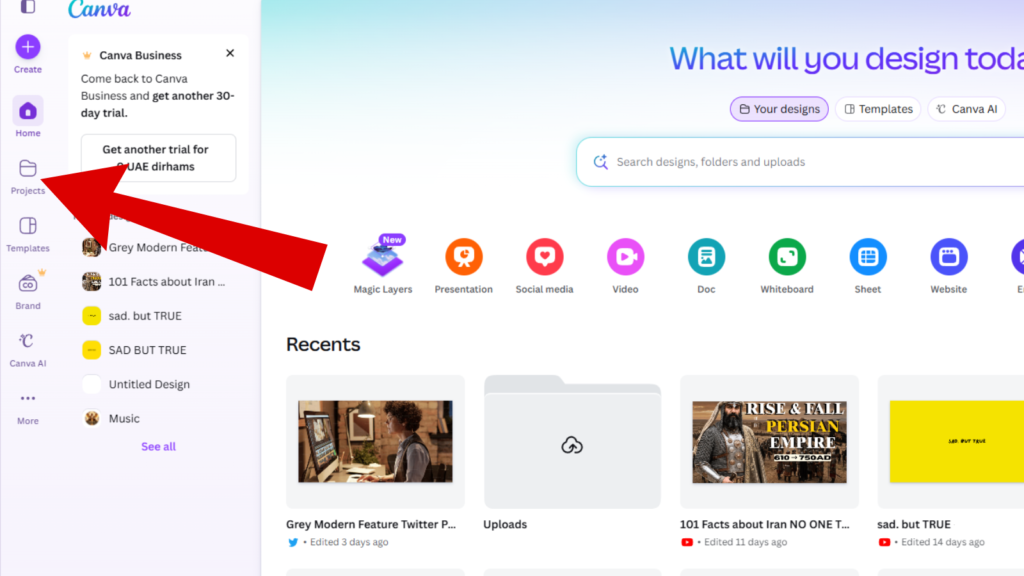This screenshot has width=1024, height=576.
Task: Open Canva AI from the sidebar
Action: (28, 343)
